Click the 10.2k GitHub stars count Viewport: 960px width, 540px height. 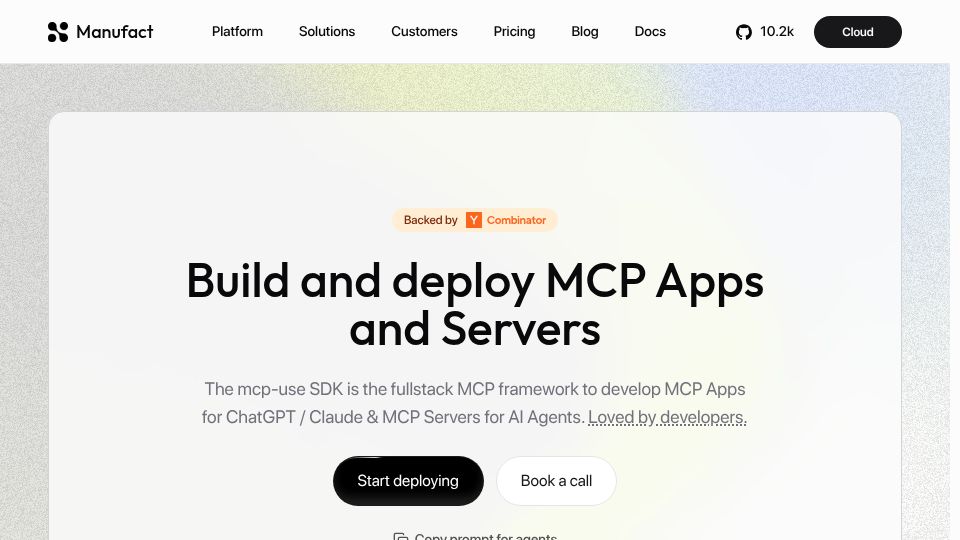[x=776, y=31]
